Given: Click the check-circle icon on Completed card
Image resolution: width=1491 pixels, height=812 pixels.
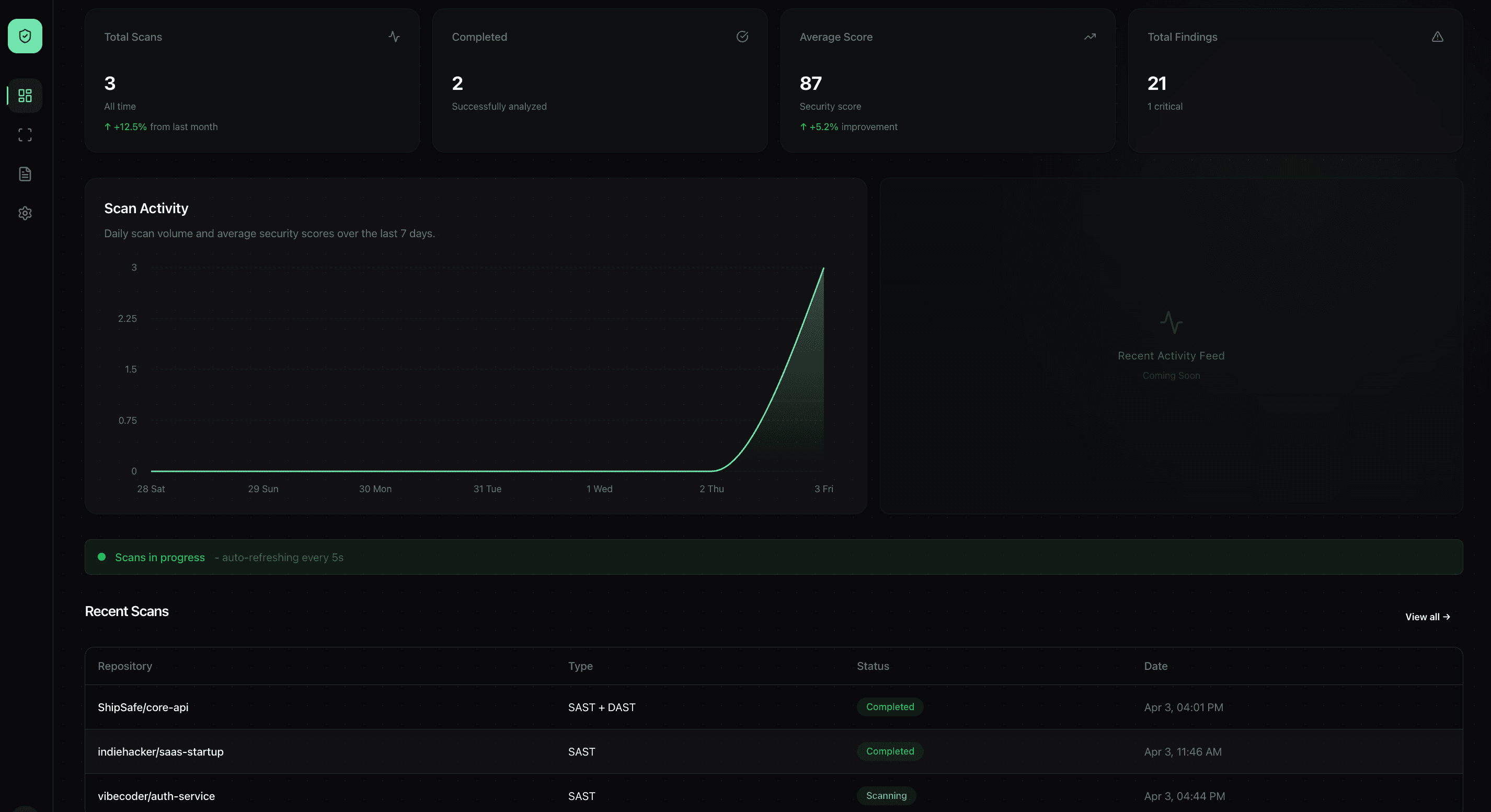Looking at the screenshot, I should click(x=742, y=37).
